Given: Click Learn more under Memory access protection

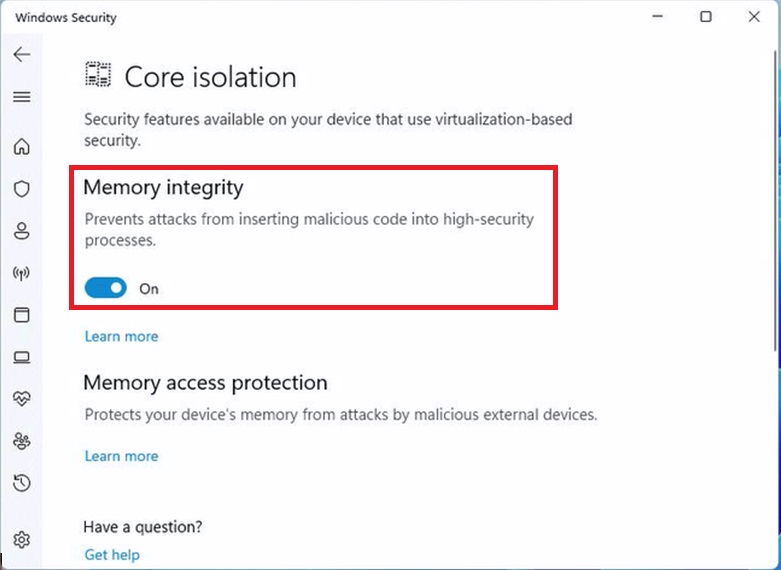Looking at the screenshot, I should click(121, 457).
